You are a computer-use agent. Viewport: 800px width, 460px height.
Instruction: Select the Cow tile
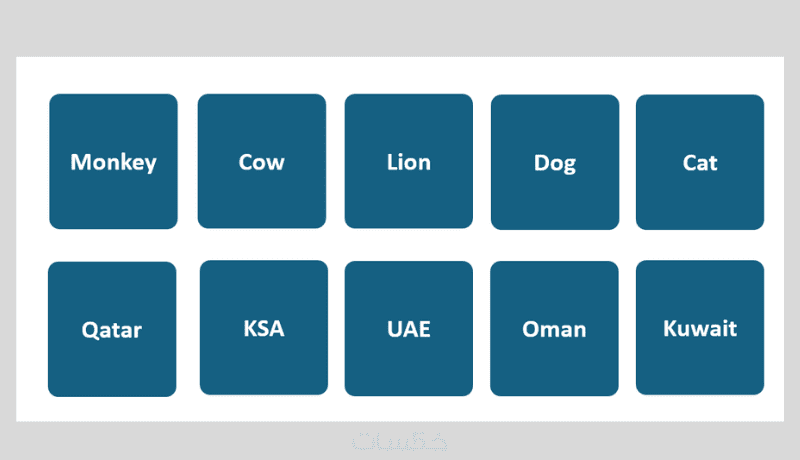click(261, 162)
